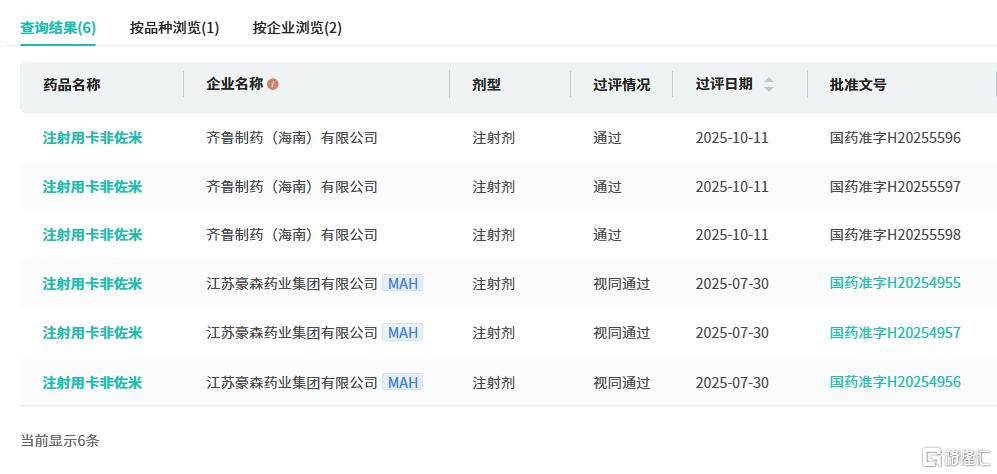The height and width of the screenshot is (474, 997).
Task: Click the 过评日期 column header text
Action: tap(724, 85)
